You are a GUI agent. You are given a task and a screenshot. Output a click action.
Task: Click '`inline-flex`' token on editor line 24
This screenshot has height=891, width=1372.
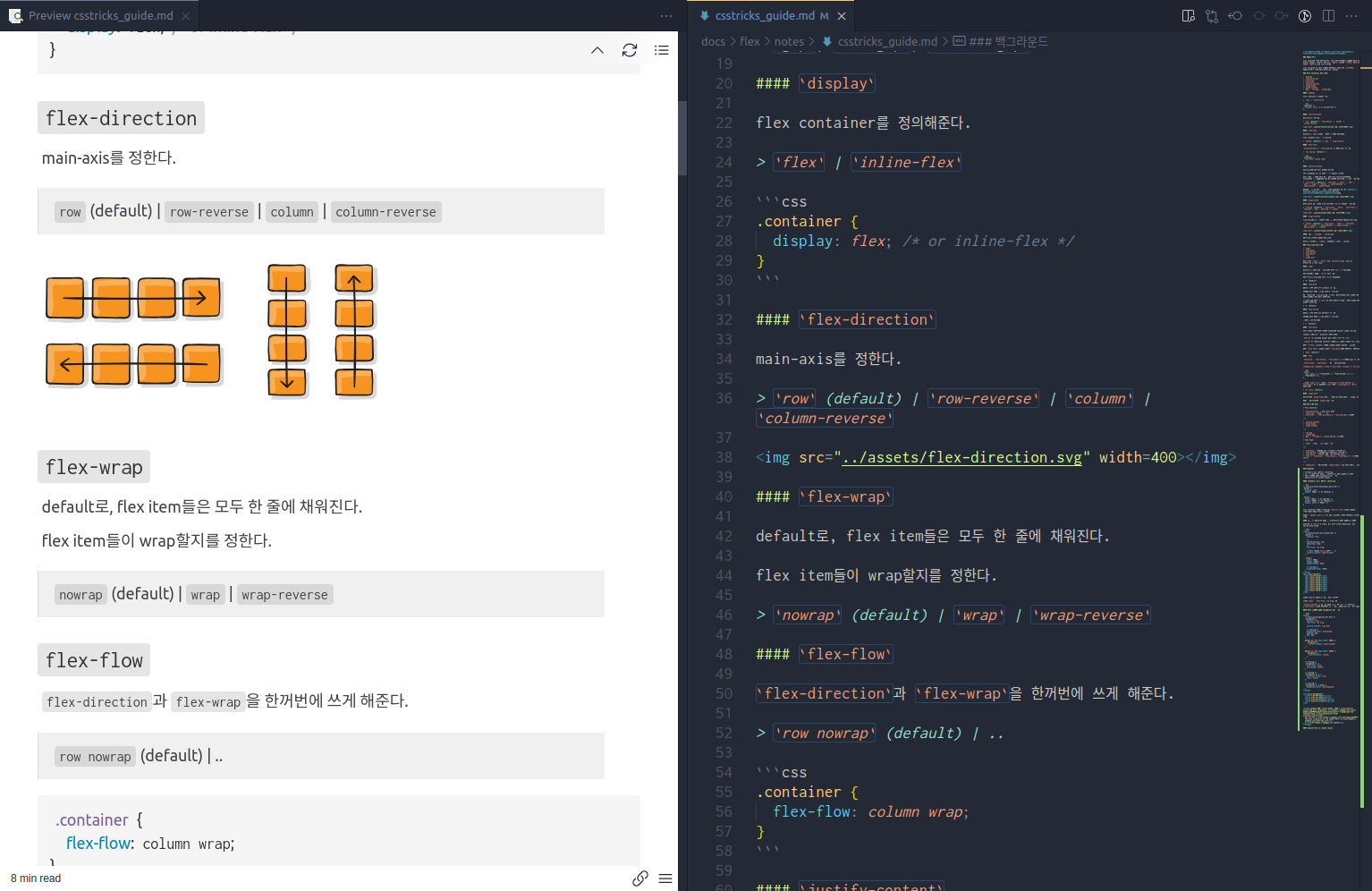906,162
